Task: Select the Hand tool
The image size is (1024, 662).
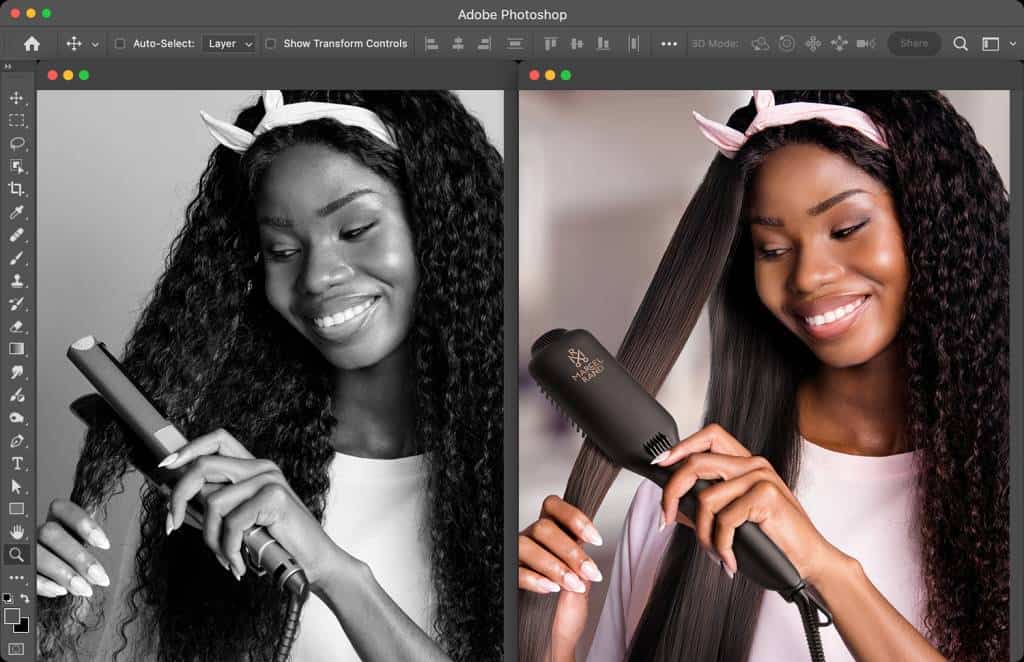Action: click(16, 532)
